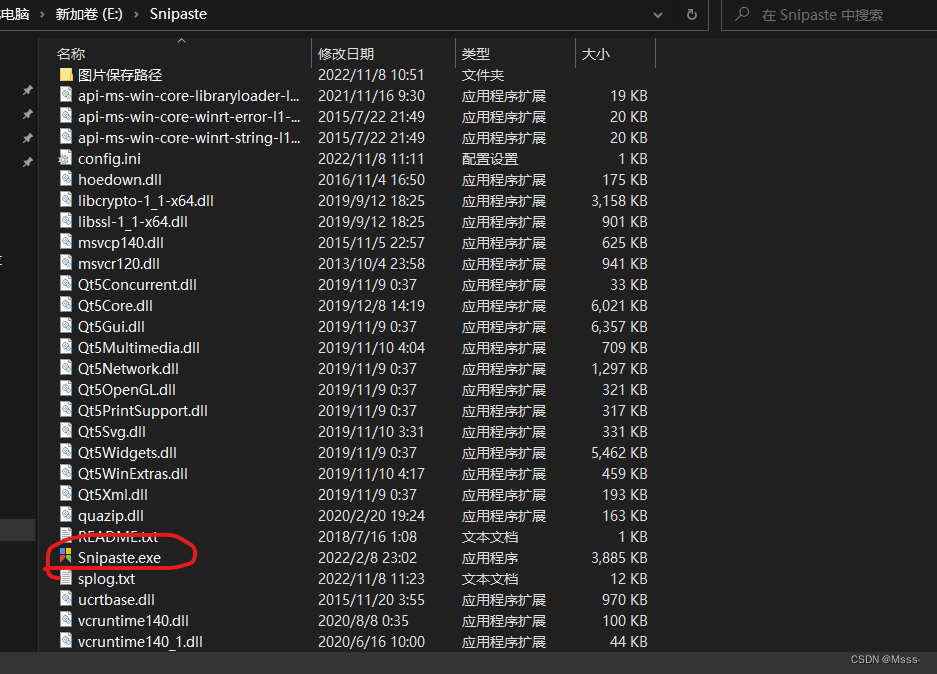Click the msvcp140.dll file icon

point(66,242)
